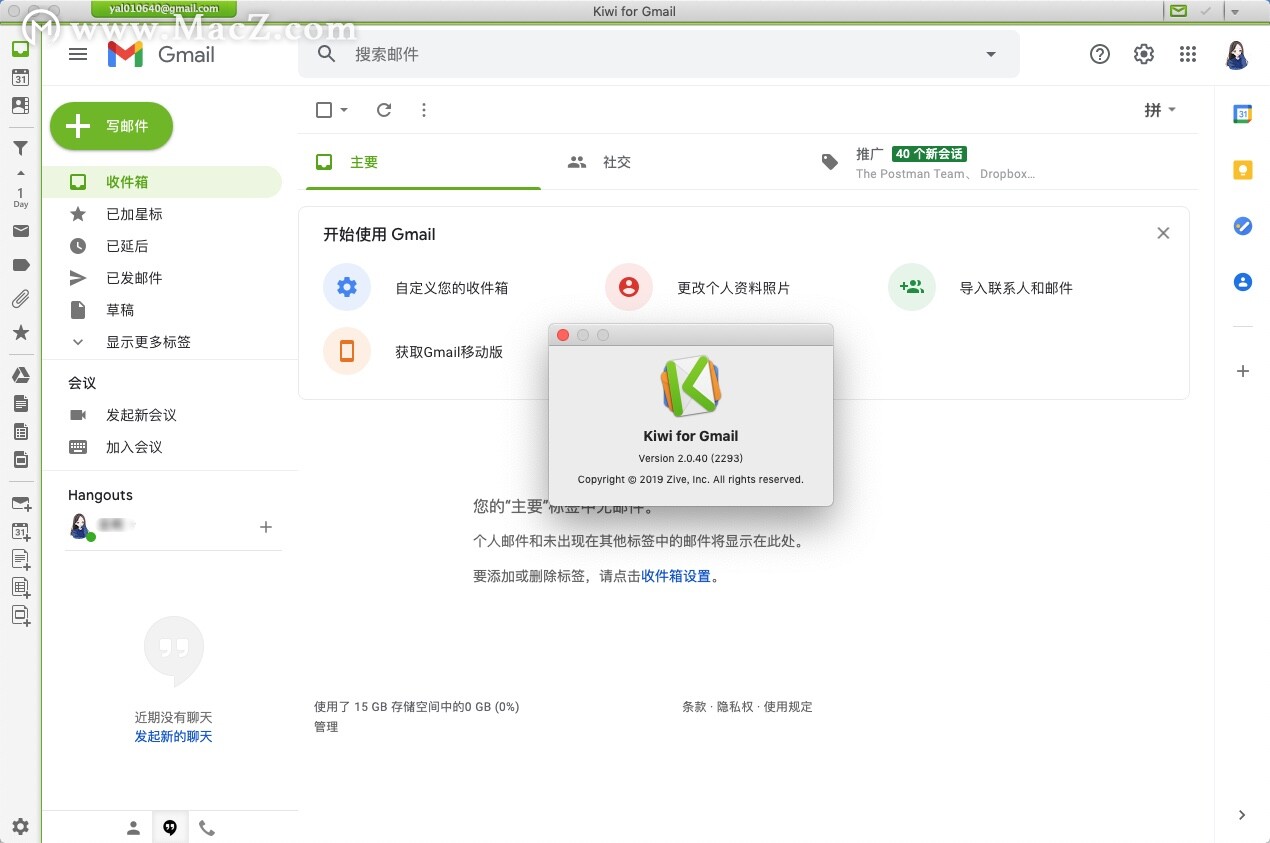Screen dimensions: 1270x843
Task: Switch to the 主要 tab
Action: point(424,162)
